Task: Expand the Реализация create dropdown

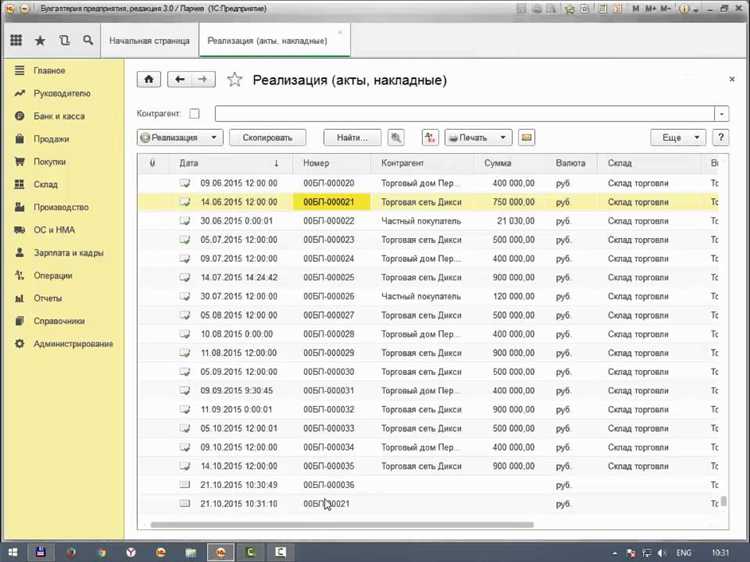Action: point(180,138)
